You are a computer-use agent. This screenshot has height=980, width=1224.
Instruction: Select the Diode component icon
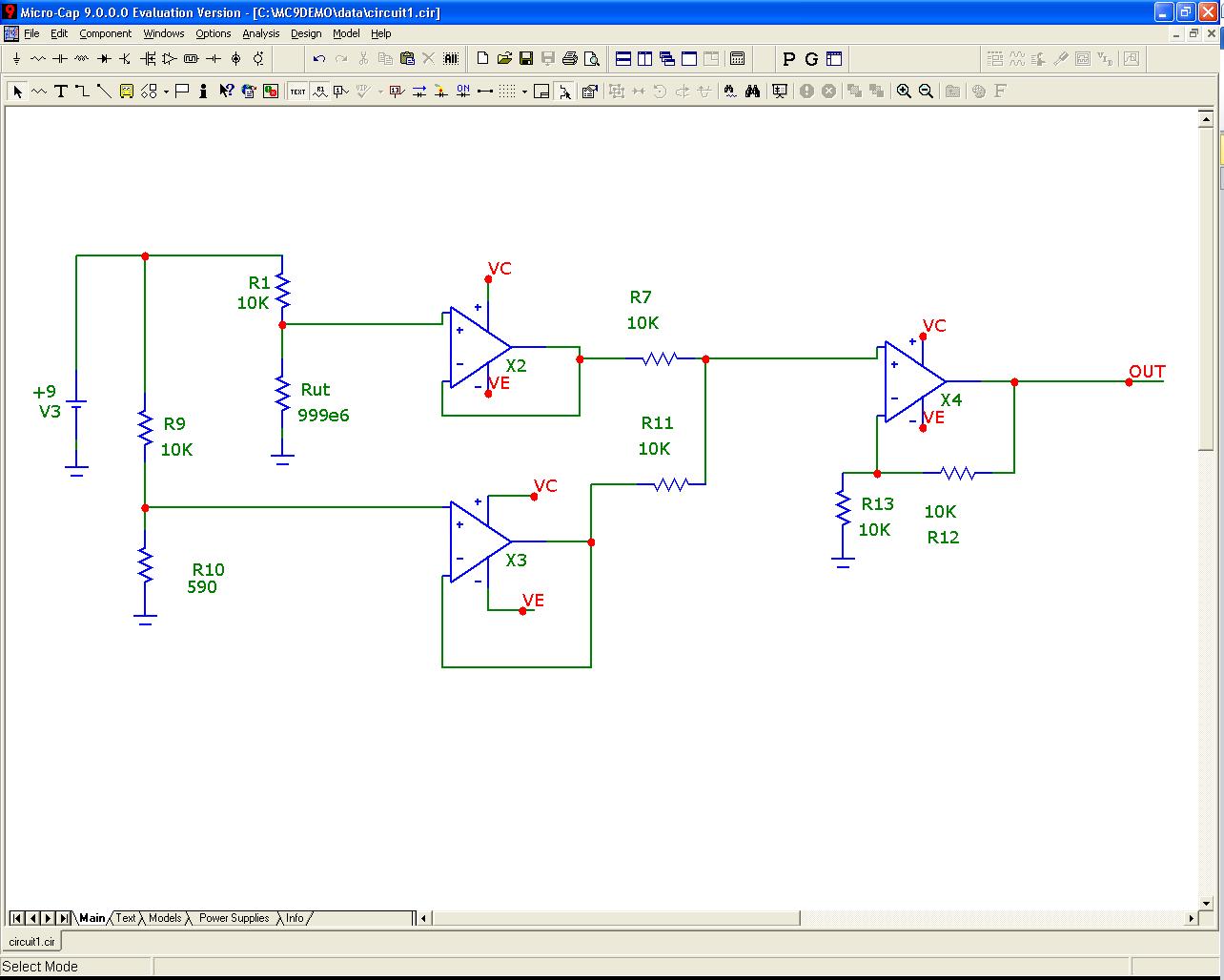pyautogui.click(x=105, y=59)
